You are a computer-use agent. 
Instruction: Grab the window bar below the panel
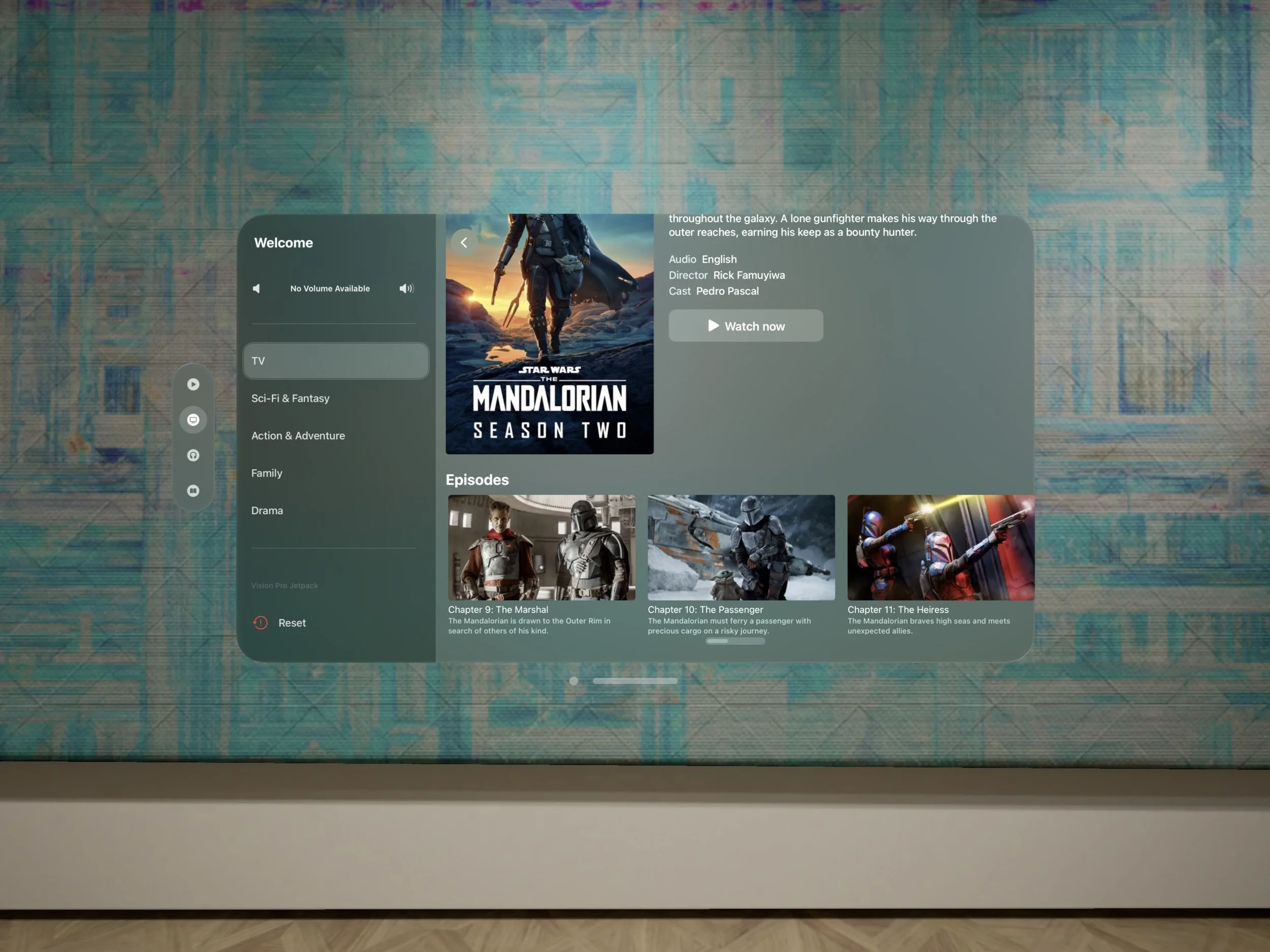pos(634,680)
